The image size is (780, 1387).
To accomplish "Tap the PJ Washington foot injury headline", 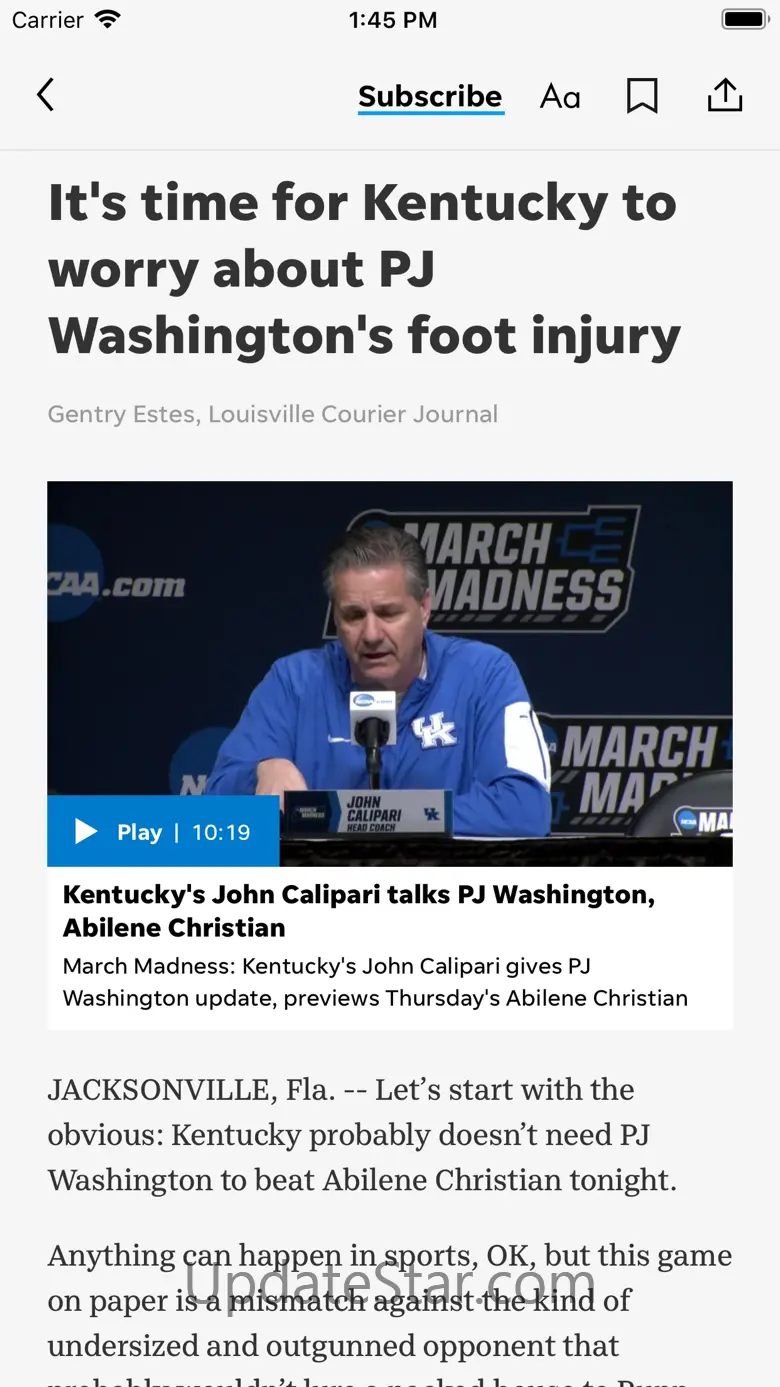I will tap(364, 269).
